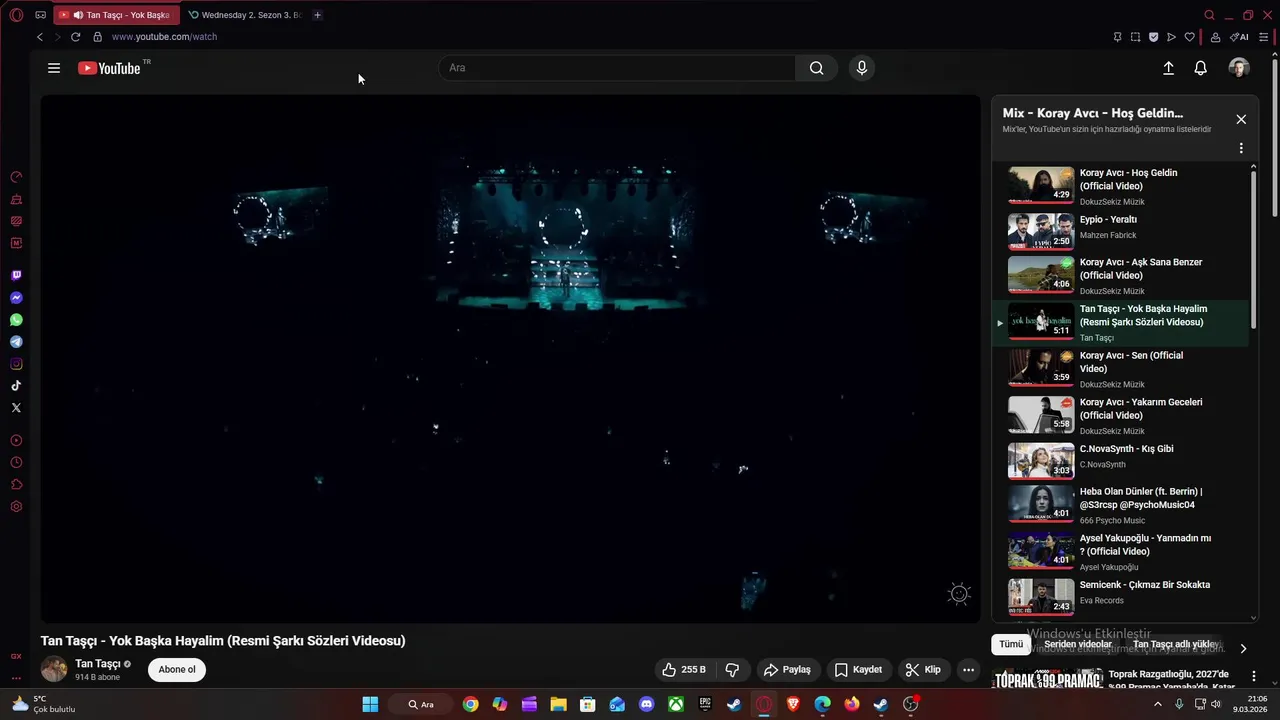This screenshot has width=1280, height=720.
Task: Open more actions ellipsis under video
Action: point(968,670)
